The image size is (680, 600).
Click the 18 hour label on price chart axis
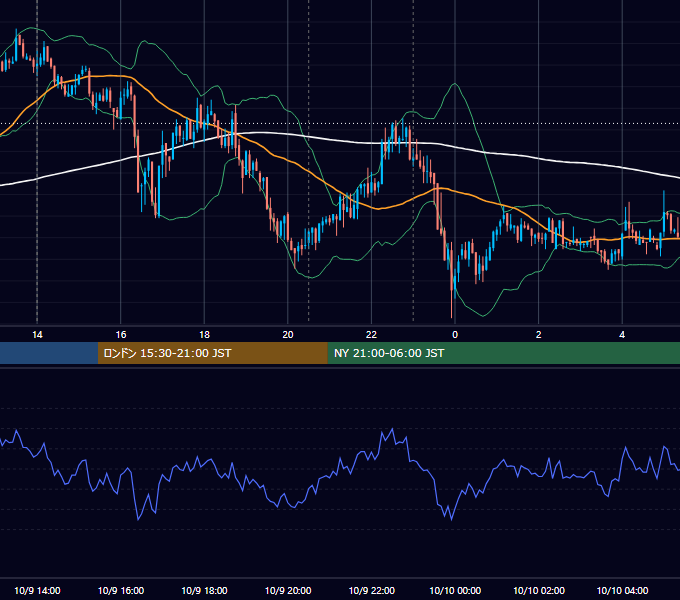coord(204,335)
